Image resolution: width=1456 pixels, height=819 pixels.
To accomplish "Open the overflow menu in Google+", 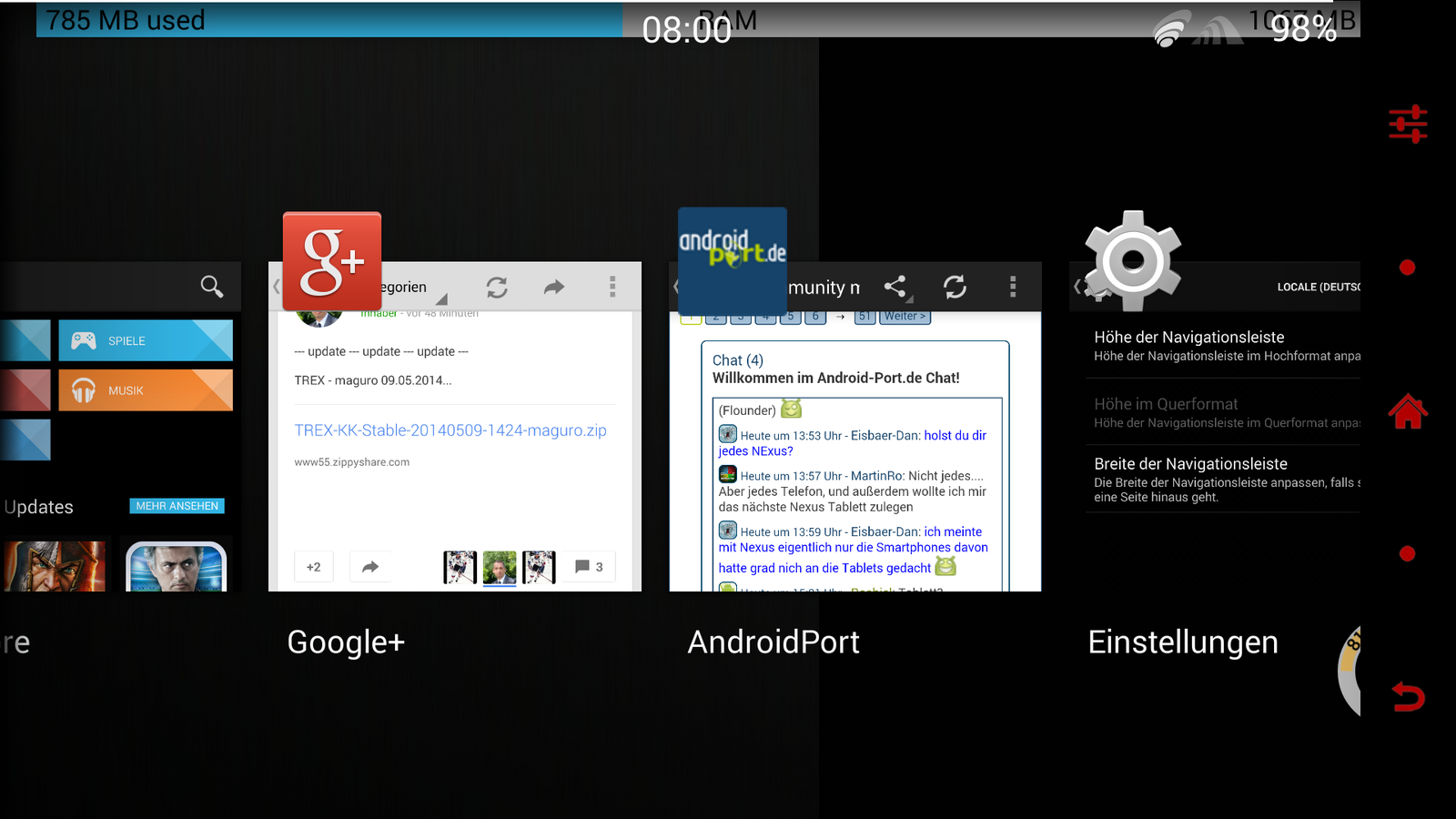I will point(612,288).
